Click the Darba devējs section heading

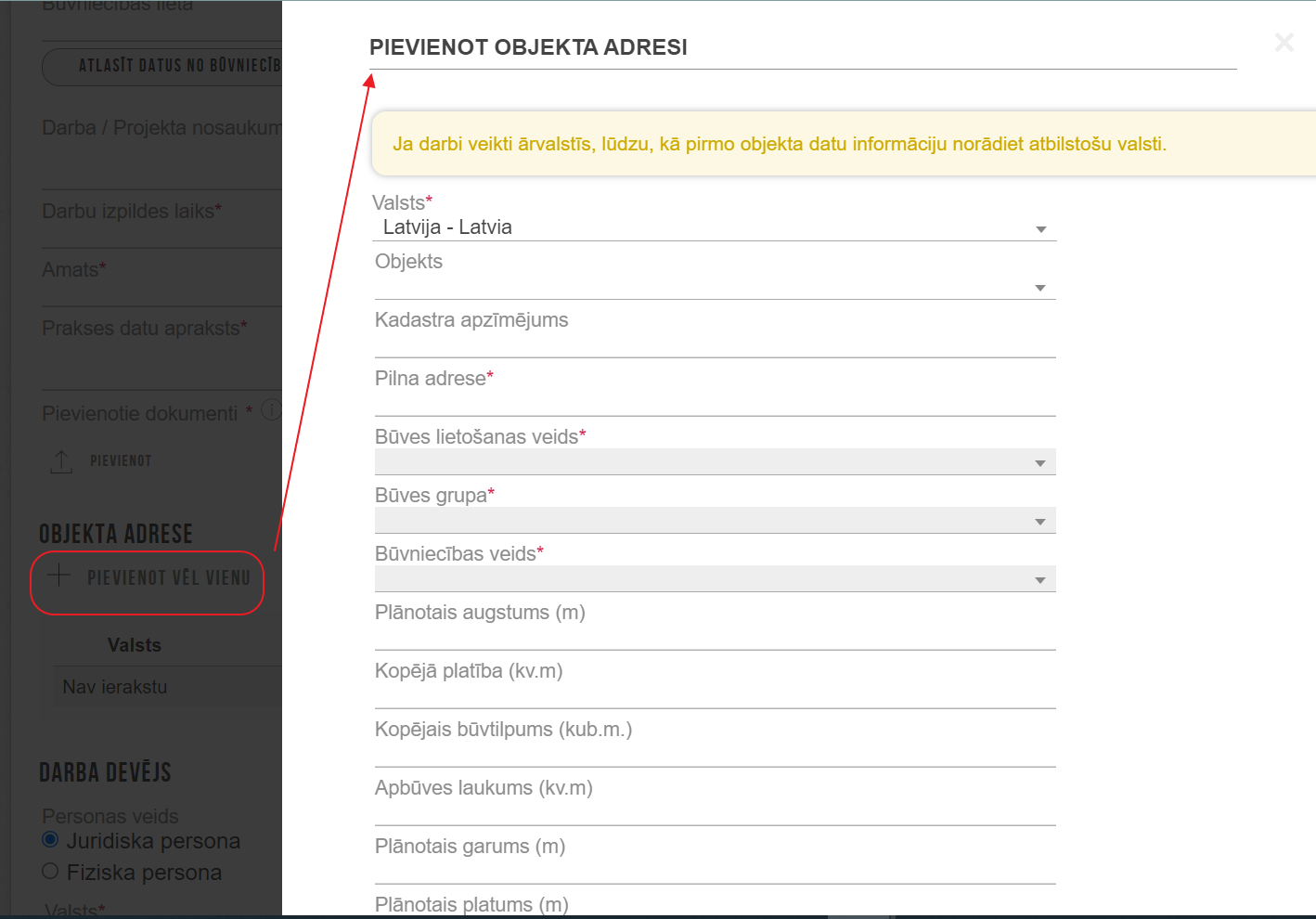[x=105, y=772]
